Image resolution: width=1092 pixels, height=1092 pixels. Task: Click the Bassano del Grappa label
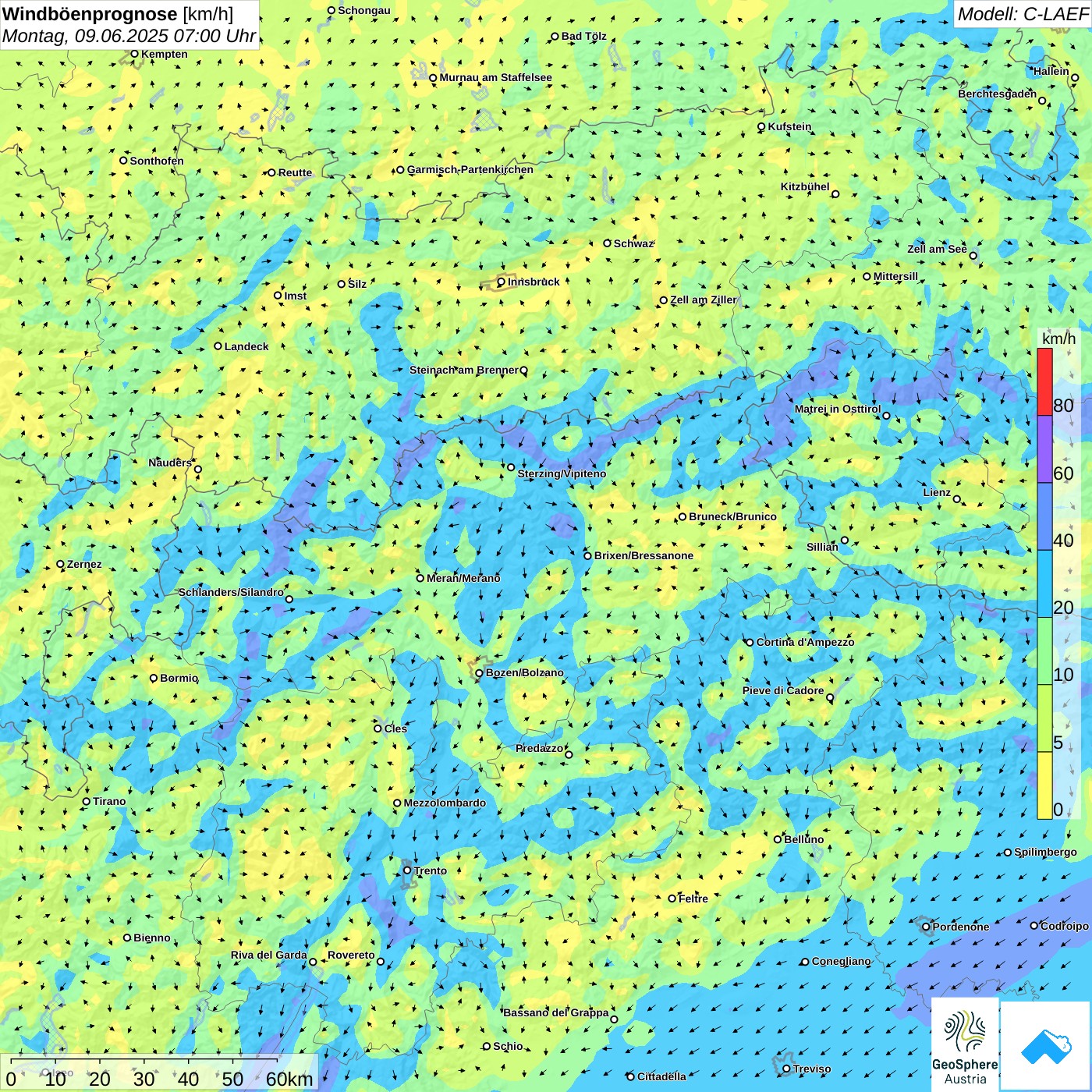pyautogui.click(x=556, y=1013)
